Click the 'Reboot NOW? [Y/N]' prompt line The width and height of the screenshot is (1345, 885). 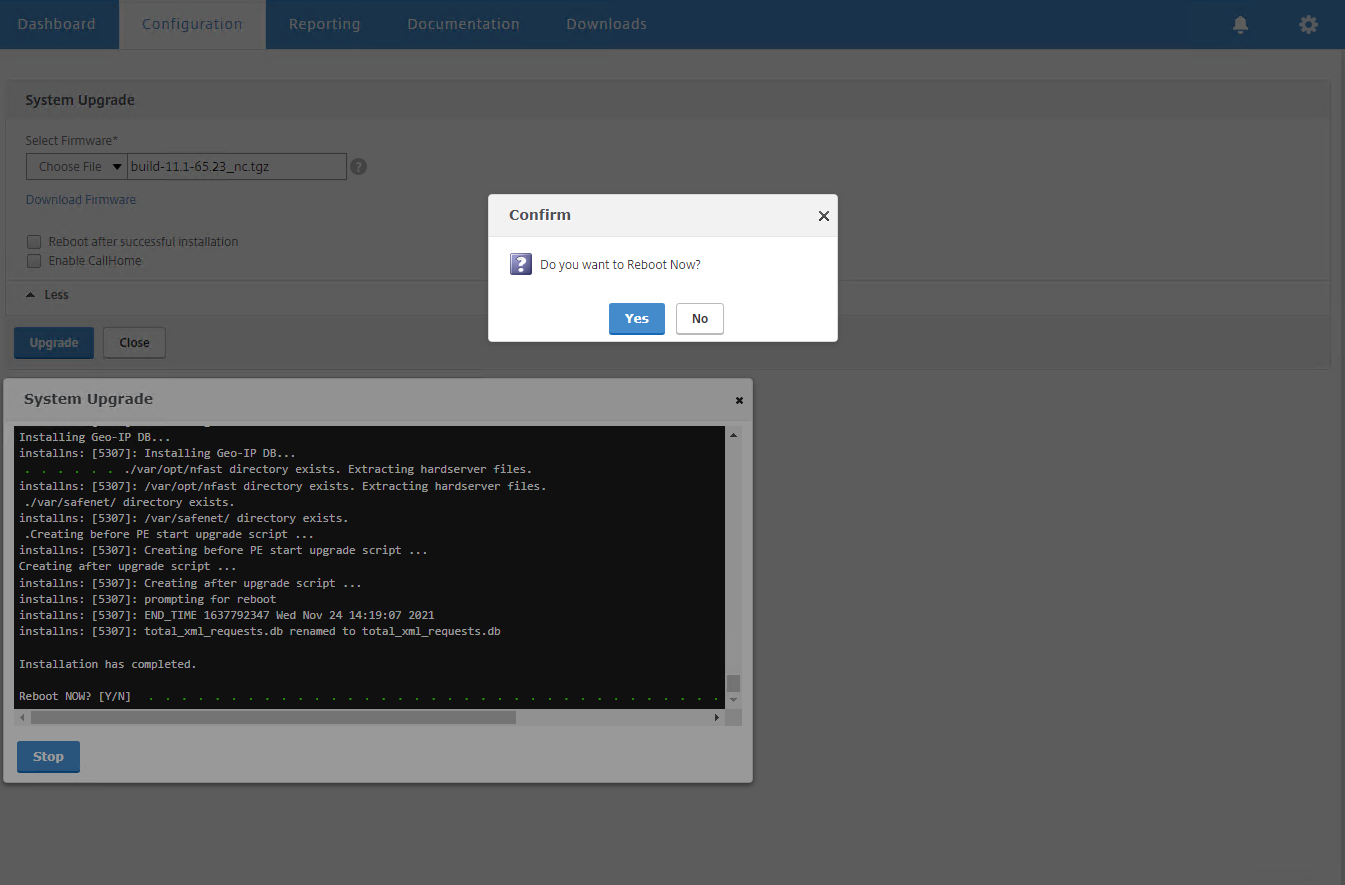(x=75, y=696)
